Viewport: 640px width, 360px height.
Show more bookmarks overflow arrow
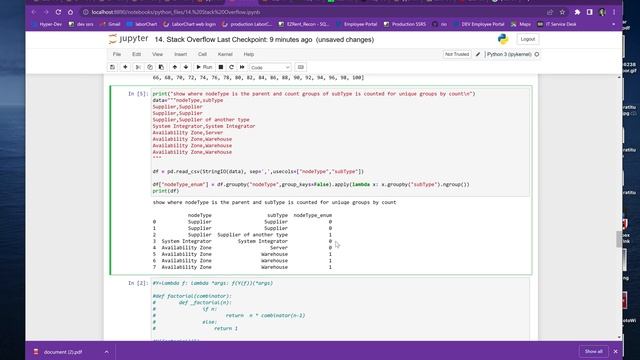point(613,24)
